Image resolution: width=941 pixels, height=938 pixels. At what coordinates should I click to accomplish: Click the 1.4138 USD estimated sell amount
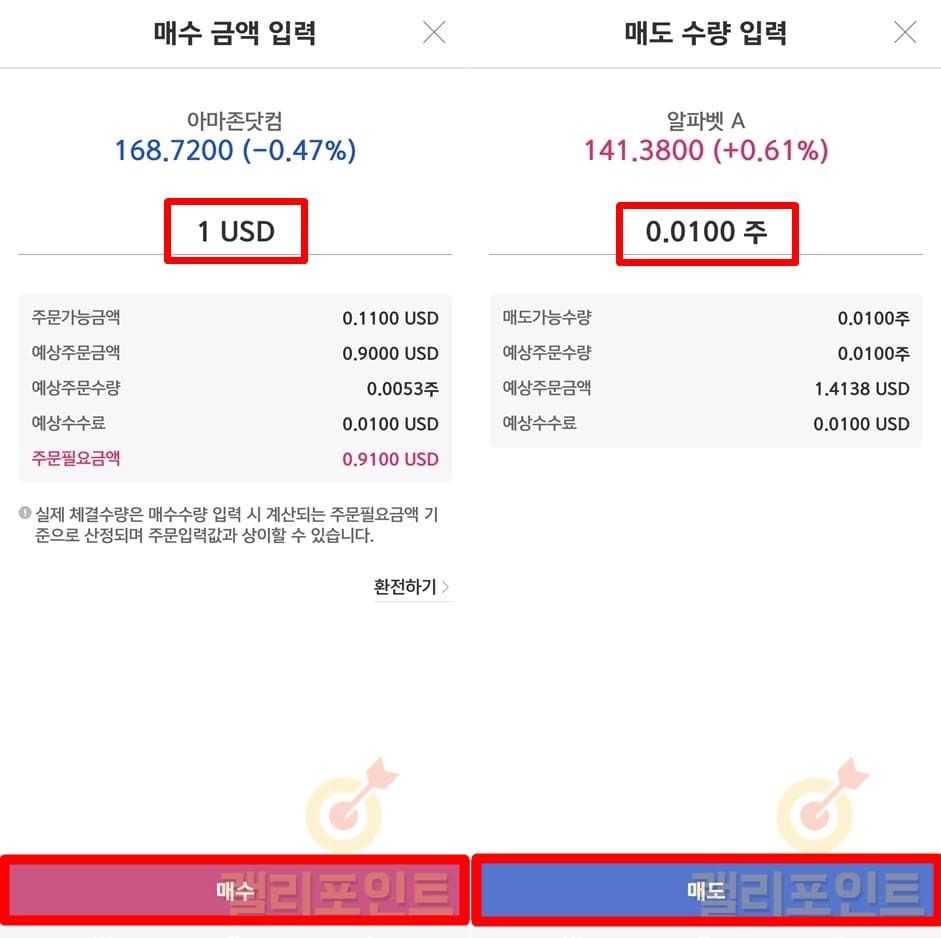[x=862, y=389]
